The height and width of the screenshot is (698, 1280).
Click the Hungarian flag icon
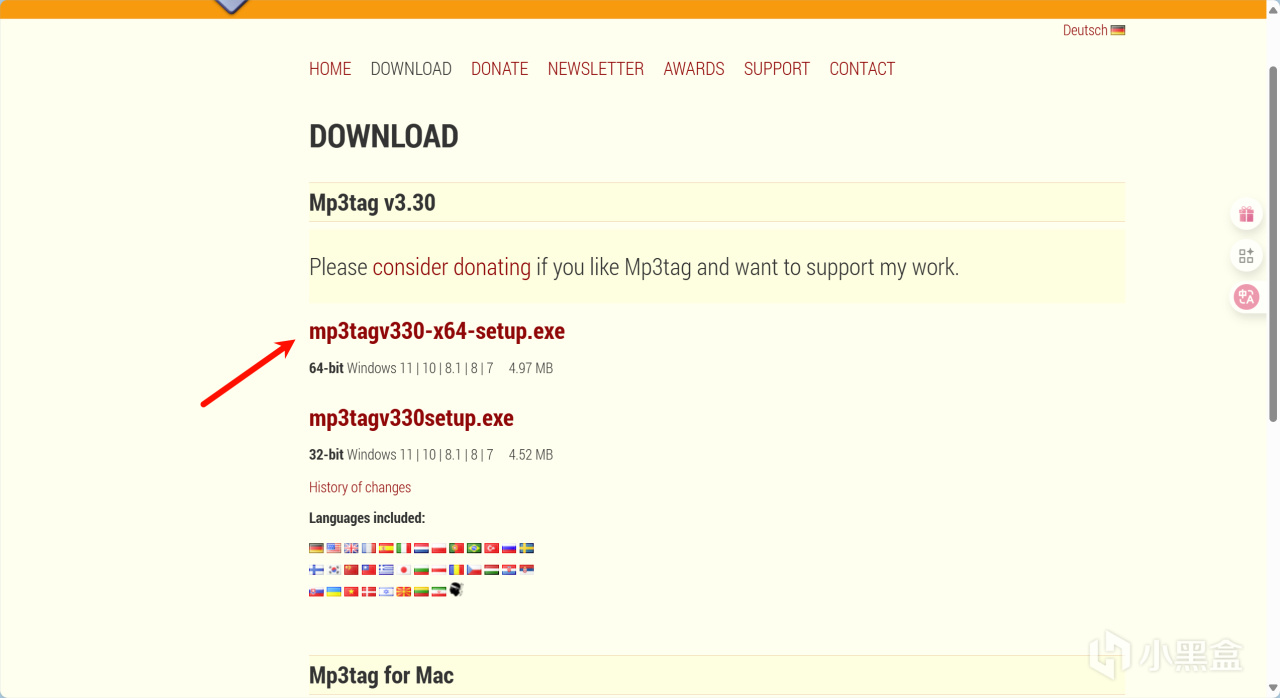(491, 570)
